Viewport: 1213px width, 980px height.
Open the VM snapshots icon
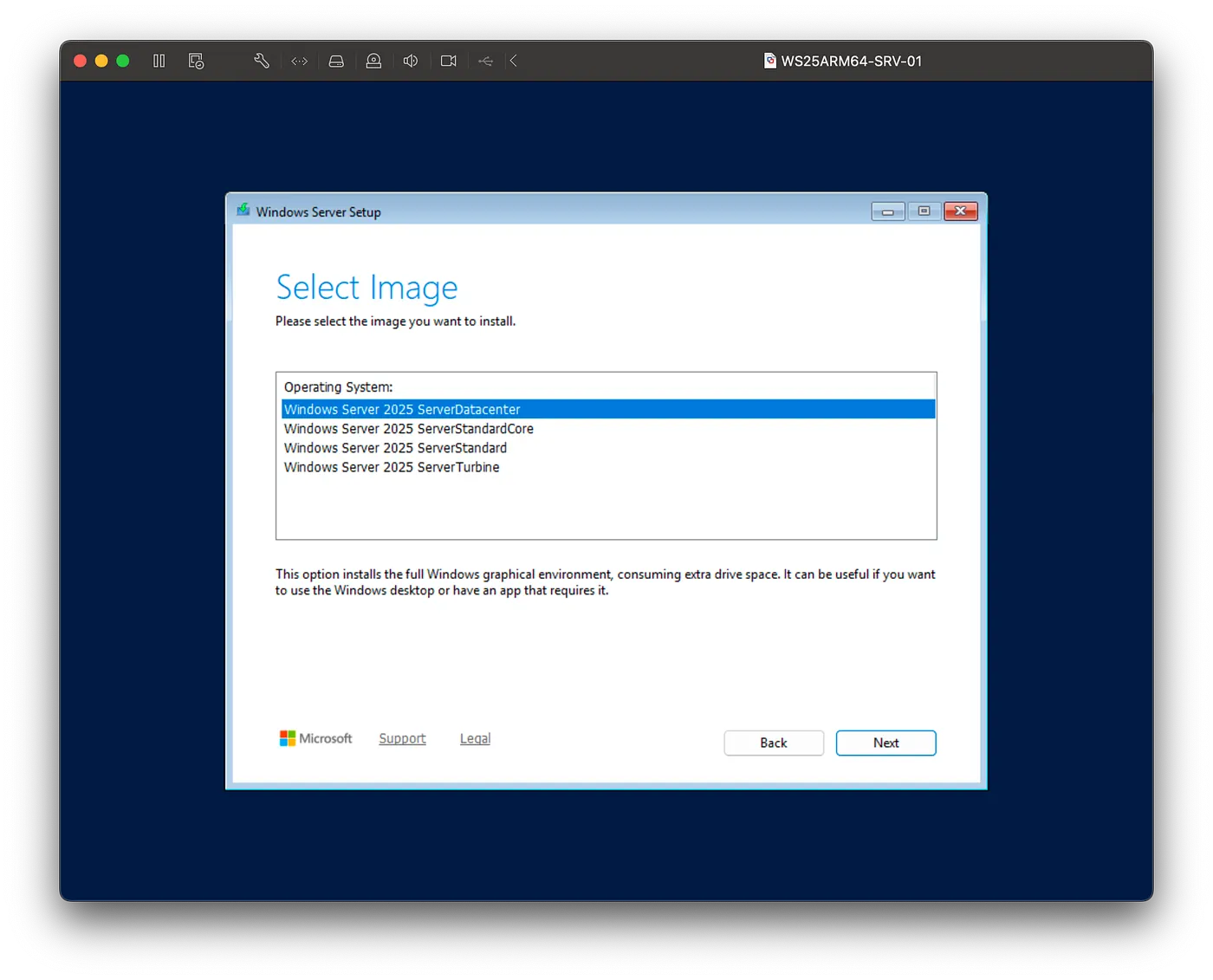click(x=197, y=61)
